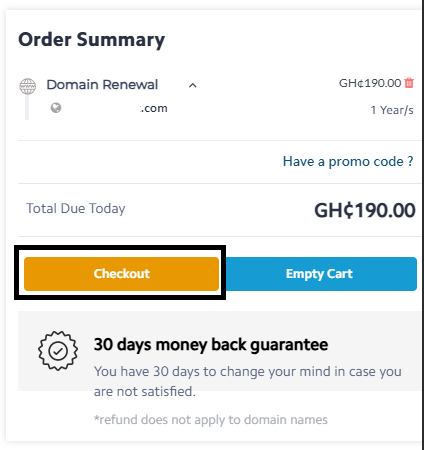The width and height of the screenshot is (424, 450).
Task: Proceed with the orange Checkout button
Action: (x=121, y=274)
